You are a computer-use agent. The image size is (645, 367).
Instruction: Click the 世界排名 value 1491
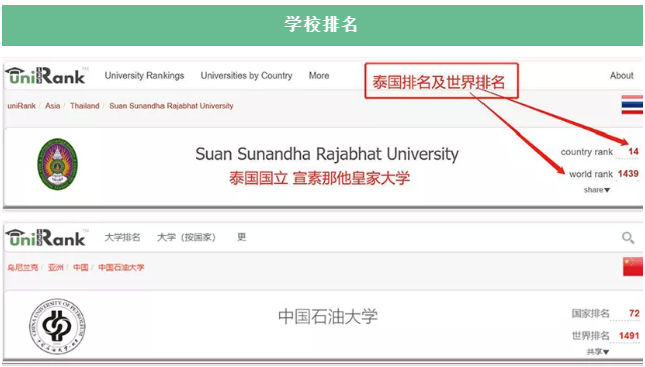tap(629, 336)
